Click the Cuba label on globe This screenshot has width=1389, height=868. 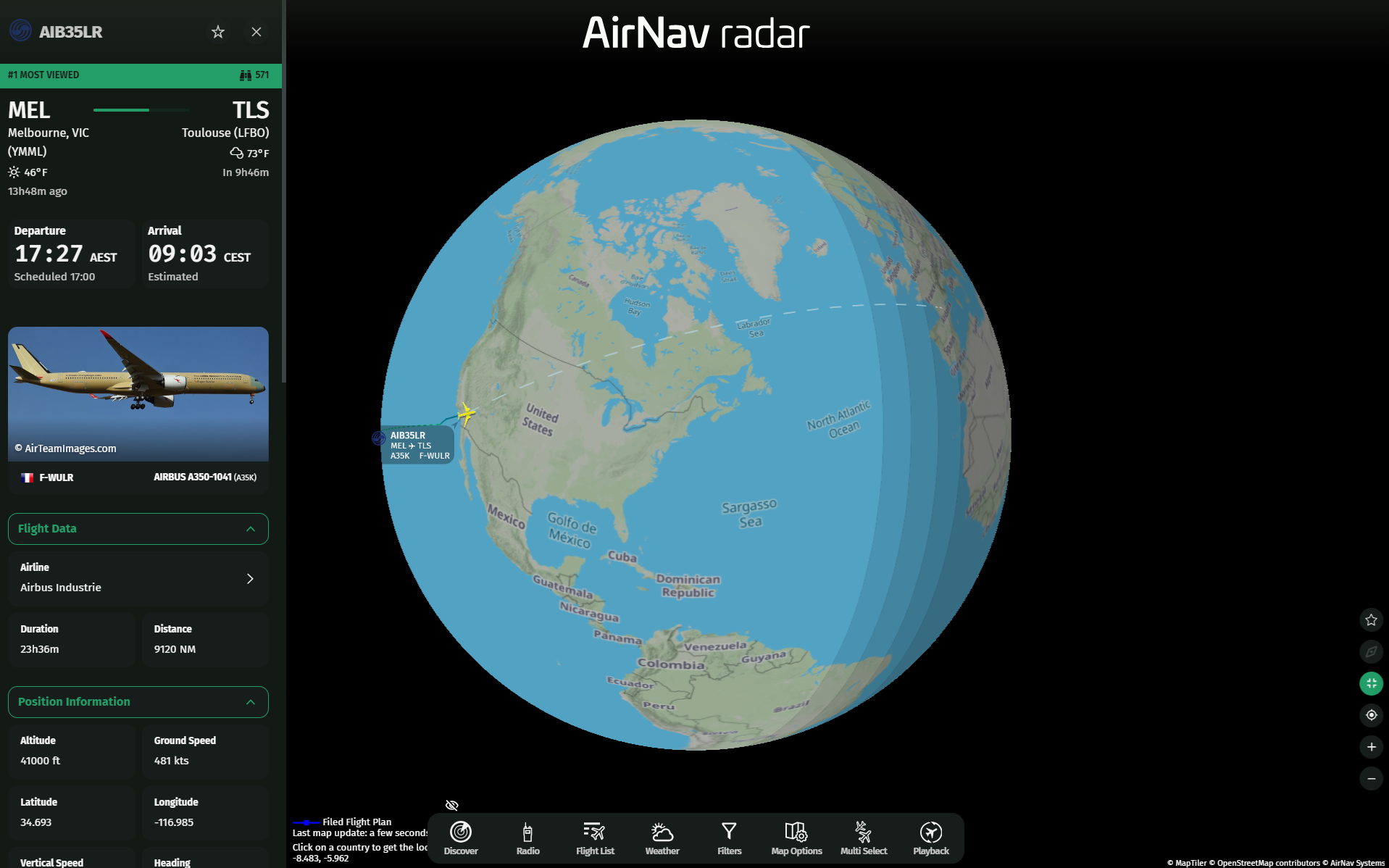pyautogui.click(x=622, y=556)
